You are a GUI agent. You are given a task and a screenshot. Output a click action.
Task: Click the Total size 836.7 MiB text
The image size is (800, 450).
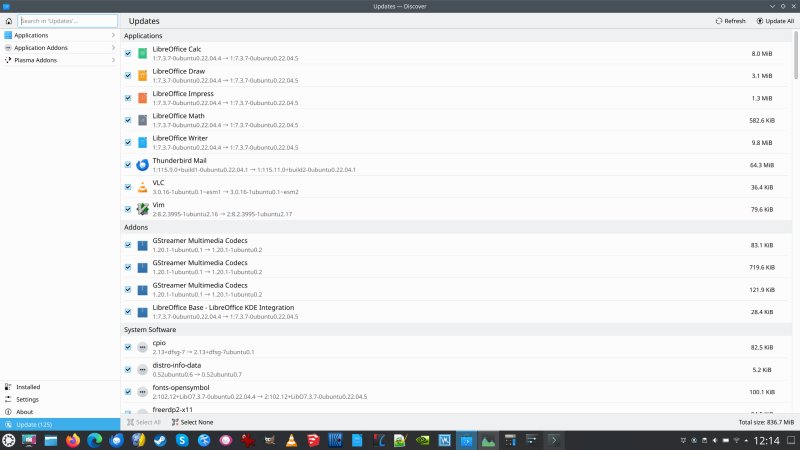click(766, 422)
